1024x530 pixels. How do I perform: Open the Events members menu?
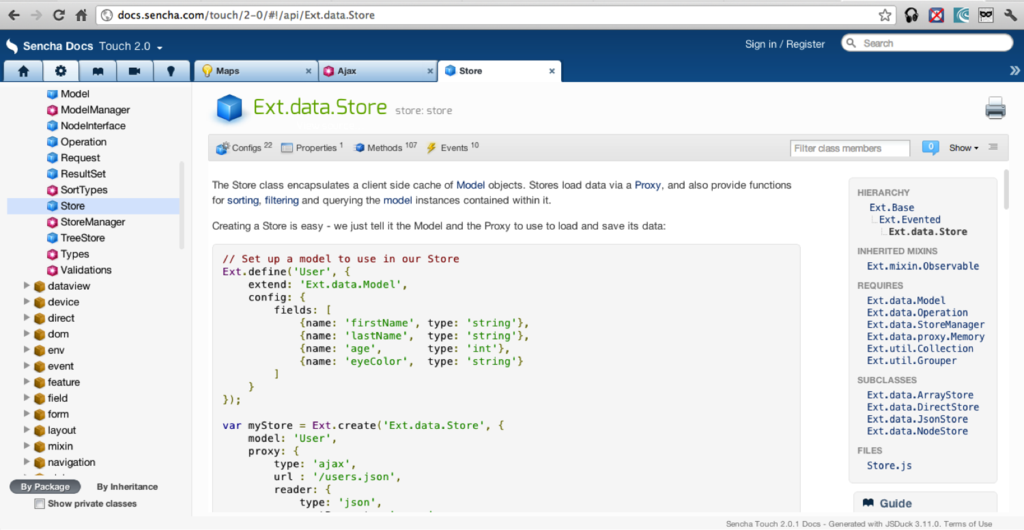pos(453,148)
